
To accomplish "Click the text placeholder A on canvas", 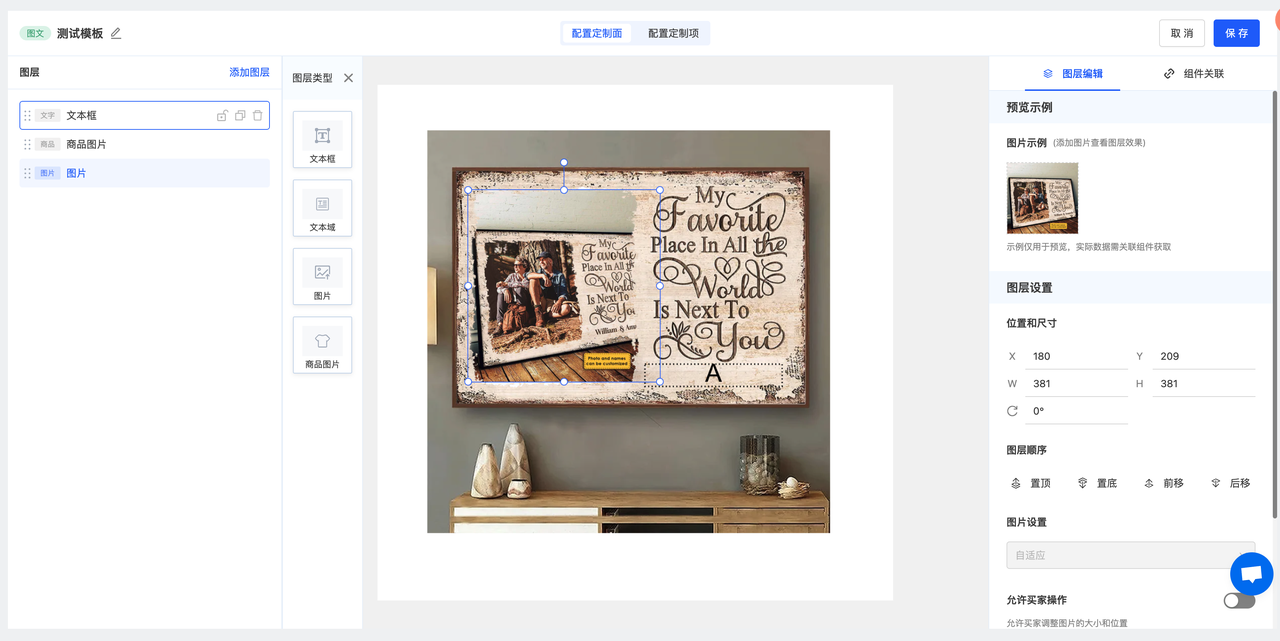I will click(x=713, y=374).
